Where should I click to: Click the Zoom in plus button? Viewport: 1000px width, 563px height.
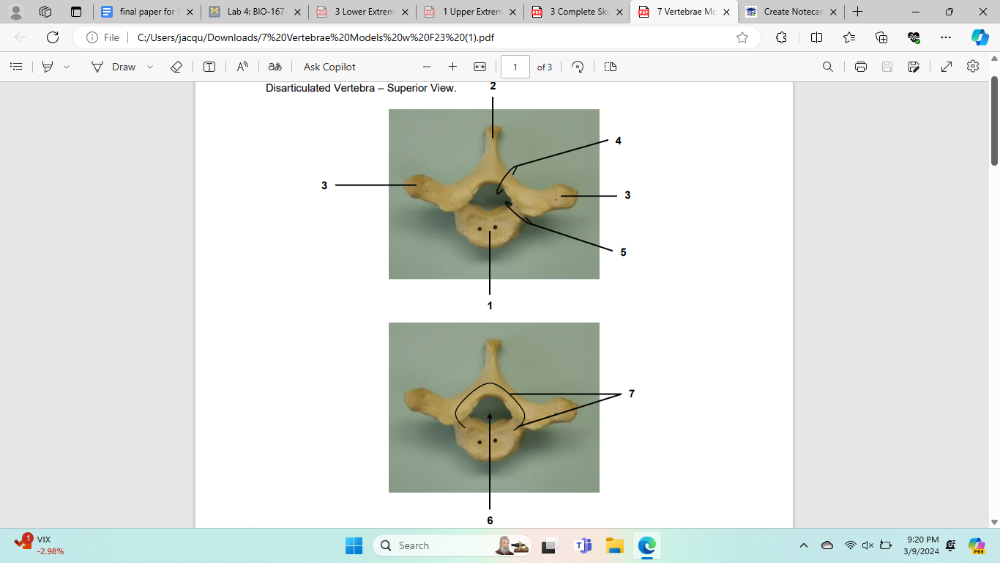(452, 67)
